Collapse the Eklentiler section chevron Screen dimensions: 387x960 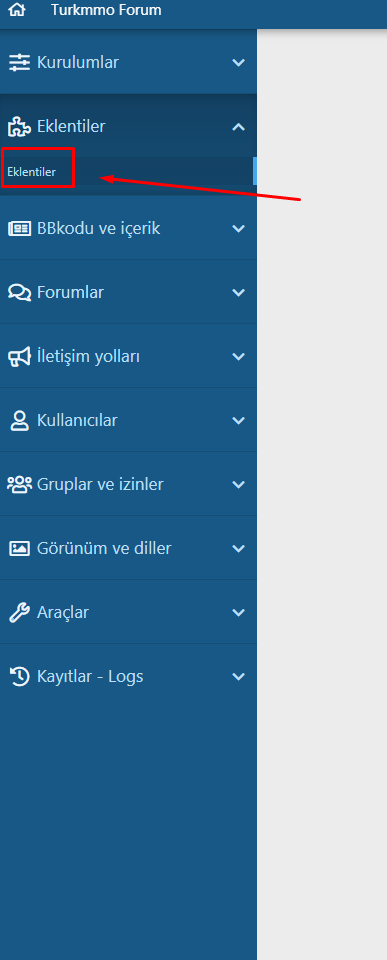pyautogui.click(x=238, y=127)
